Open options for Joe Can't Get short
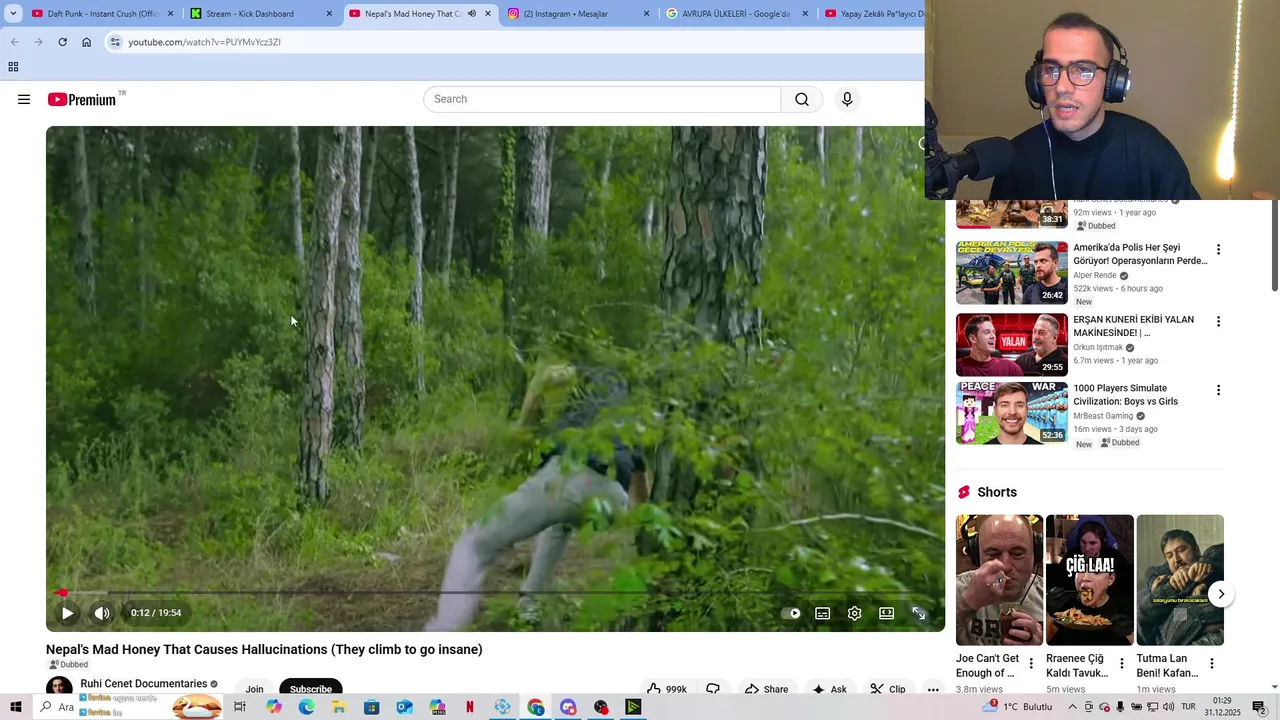This screenshot has width=1280, height=720. pyautogui.click(x=1031, y=663)
